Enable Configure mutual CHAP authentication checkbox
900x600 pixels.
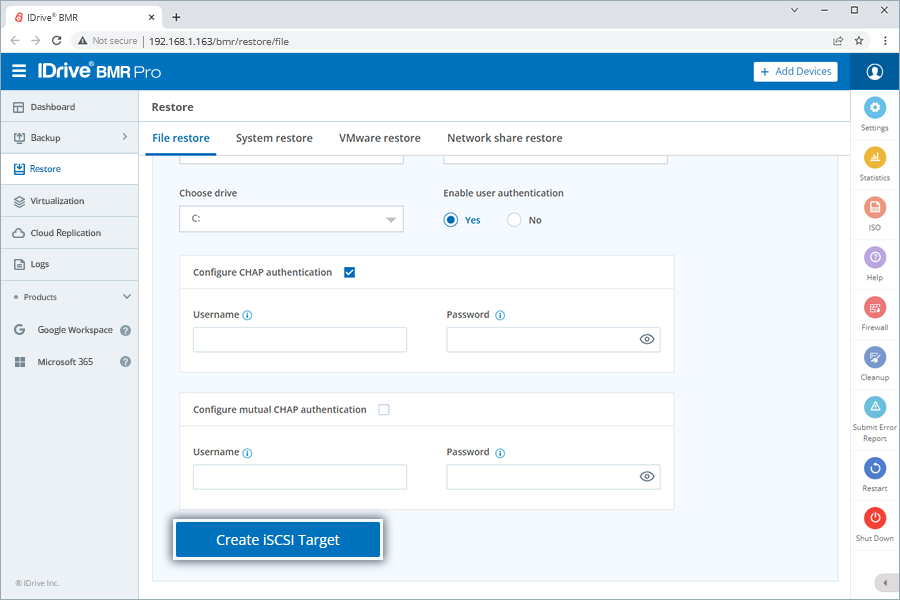[384, 409]
